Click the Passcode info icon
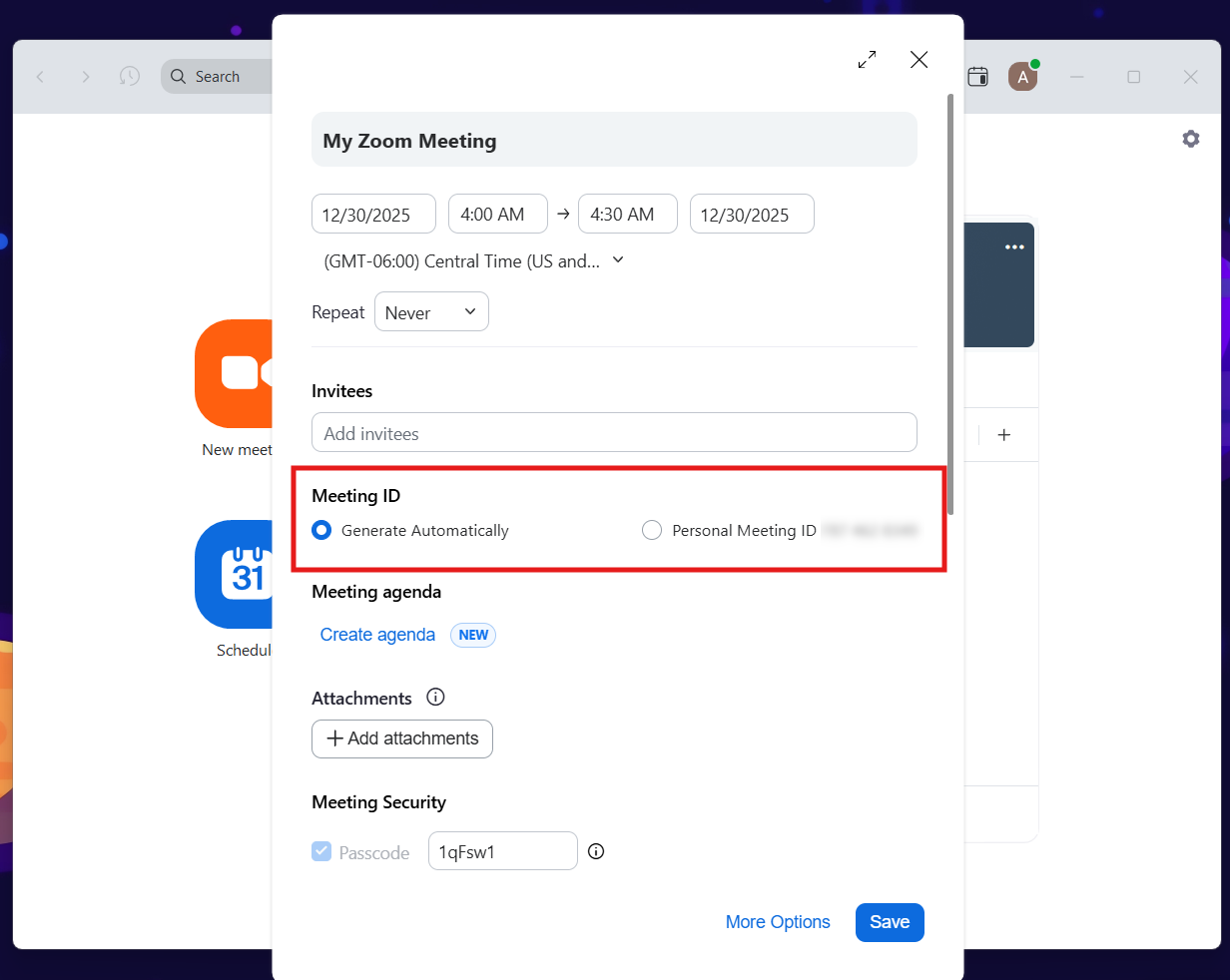This screenshot has height=980, width=1230. coord(596,851)
